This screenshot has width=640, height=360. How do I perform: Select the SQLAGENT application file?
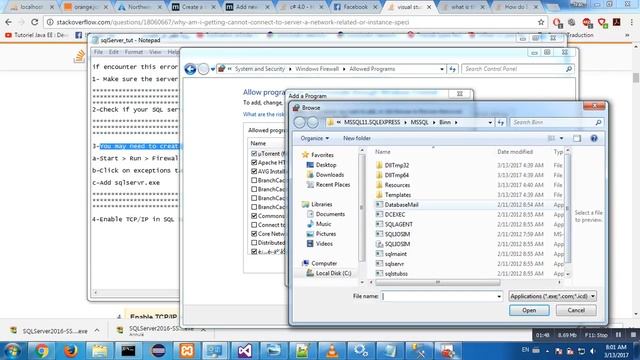398,224
